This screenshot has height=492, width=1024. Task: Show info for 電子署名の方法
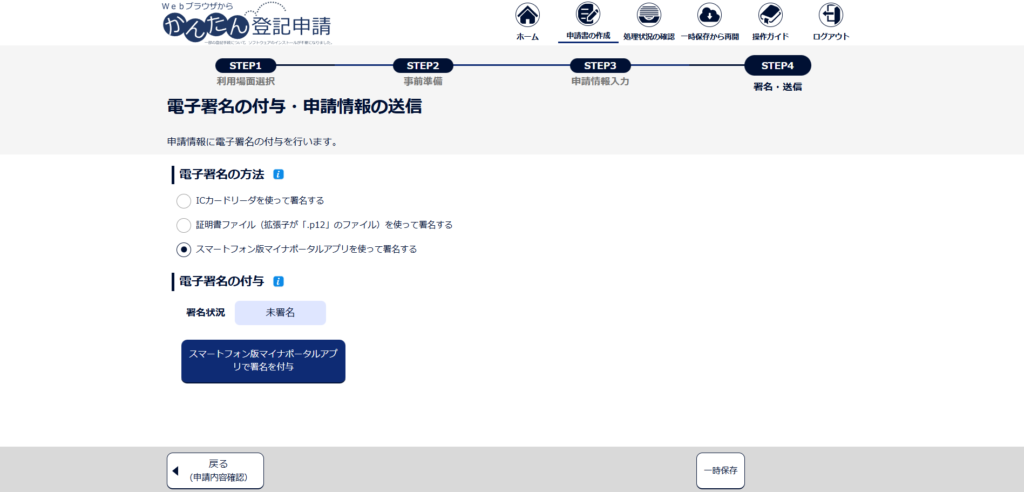pyautogui.click(x=278, y=174)
